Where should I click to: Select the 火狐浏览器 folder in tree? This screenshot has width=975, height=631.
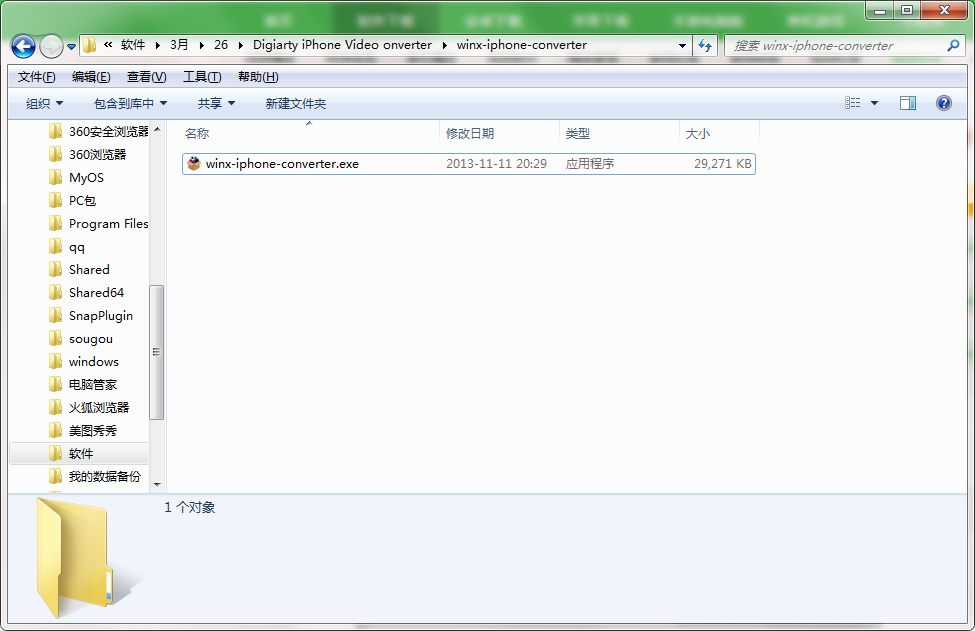click(89, 408)
